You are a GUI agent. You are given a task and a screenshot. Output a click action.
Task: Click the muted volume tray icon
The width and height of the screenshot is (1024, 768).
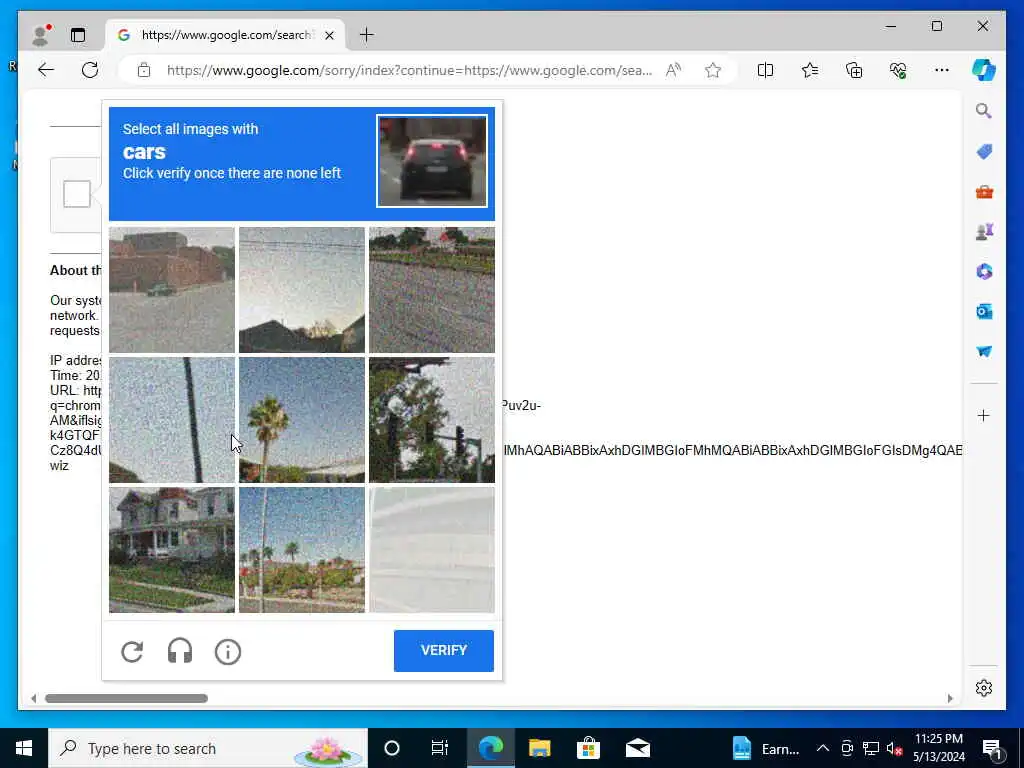tap(895, 748)
